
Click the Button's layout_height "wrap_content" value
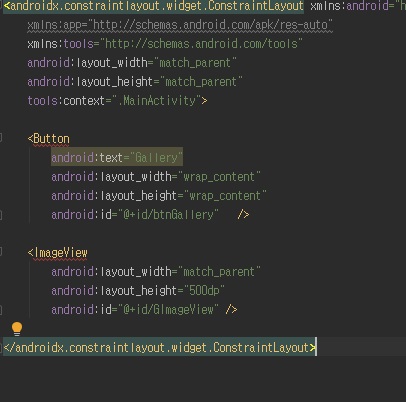(x=225, y=196)
